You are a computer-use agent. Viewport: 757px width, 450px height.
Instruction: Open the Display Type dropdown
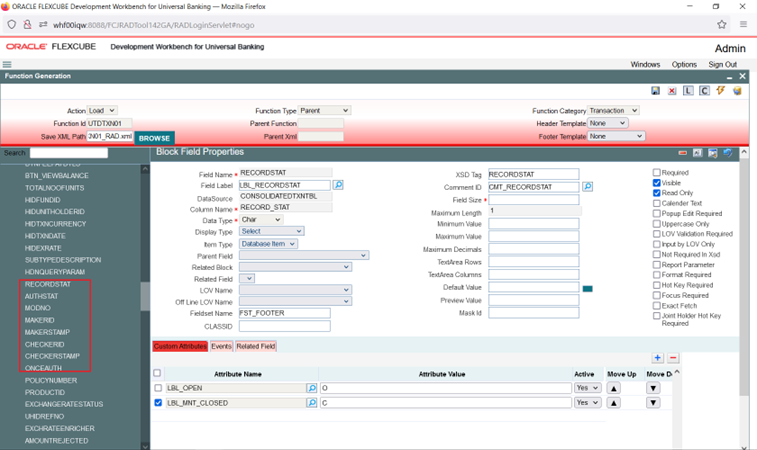coord(271,231)
